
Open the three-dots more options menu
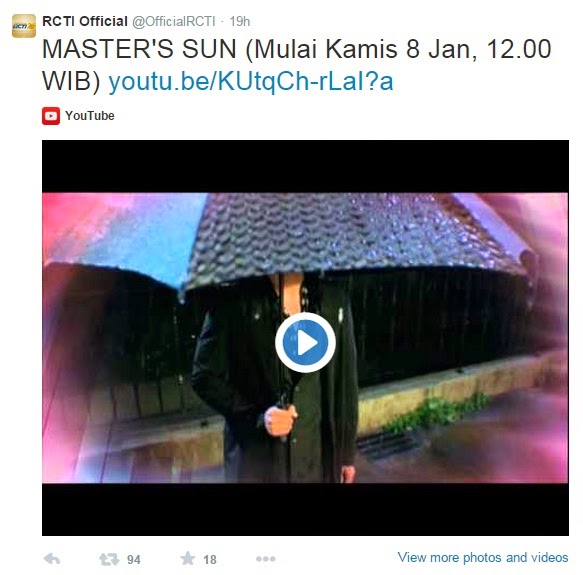pos(265,559)
